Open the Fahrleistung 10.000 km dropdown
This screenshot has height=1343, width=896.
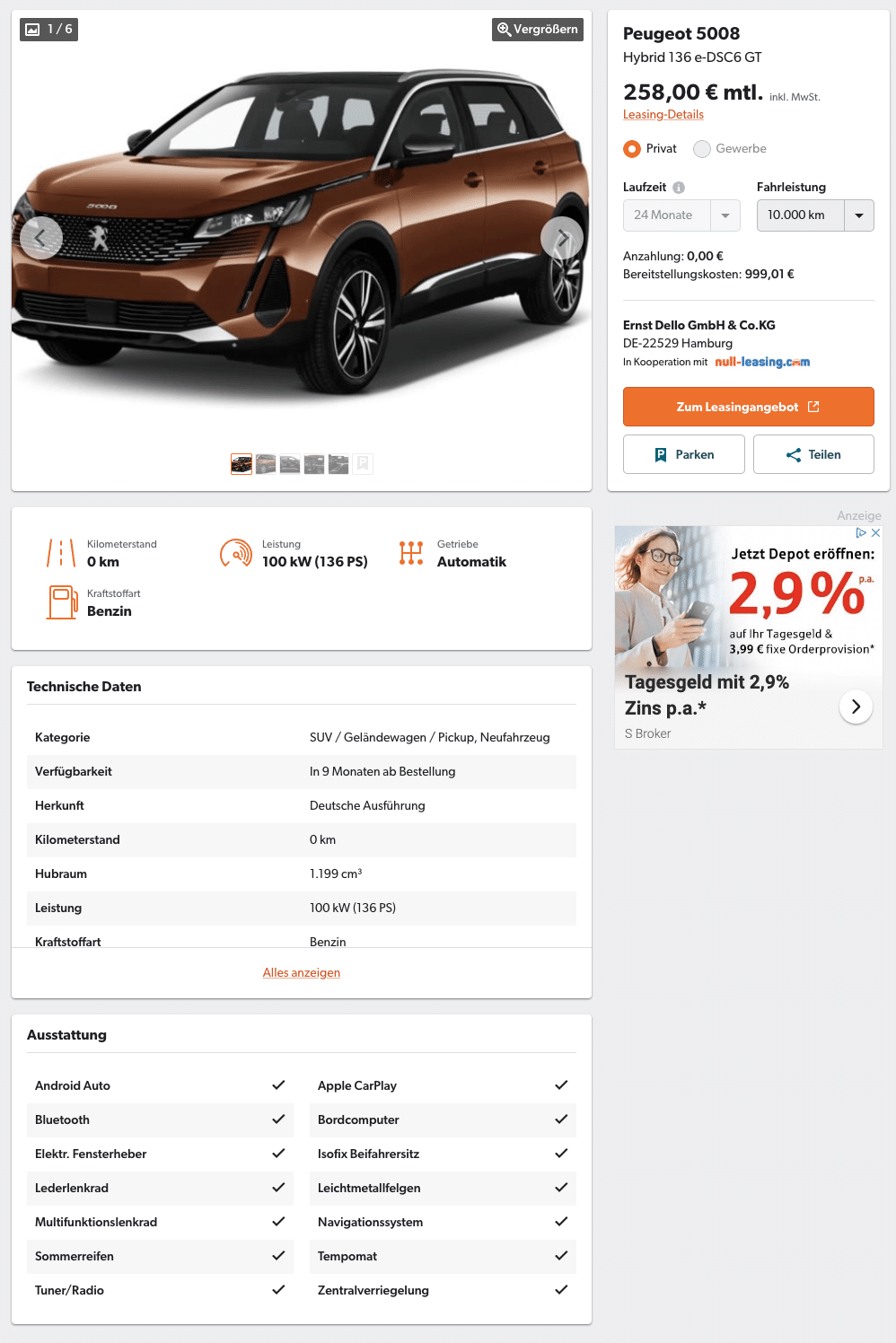[815, 215]
